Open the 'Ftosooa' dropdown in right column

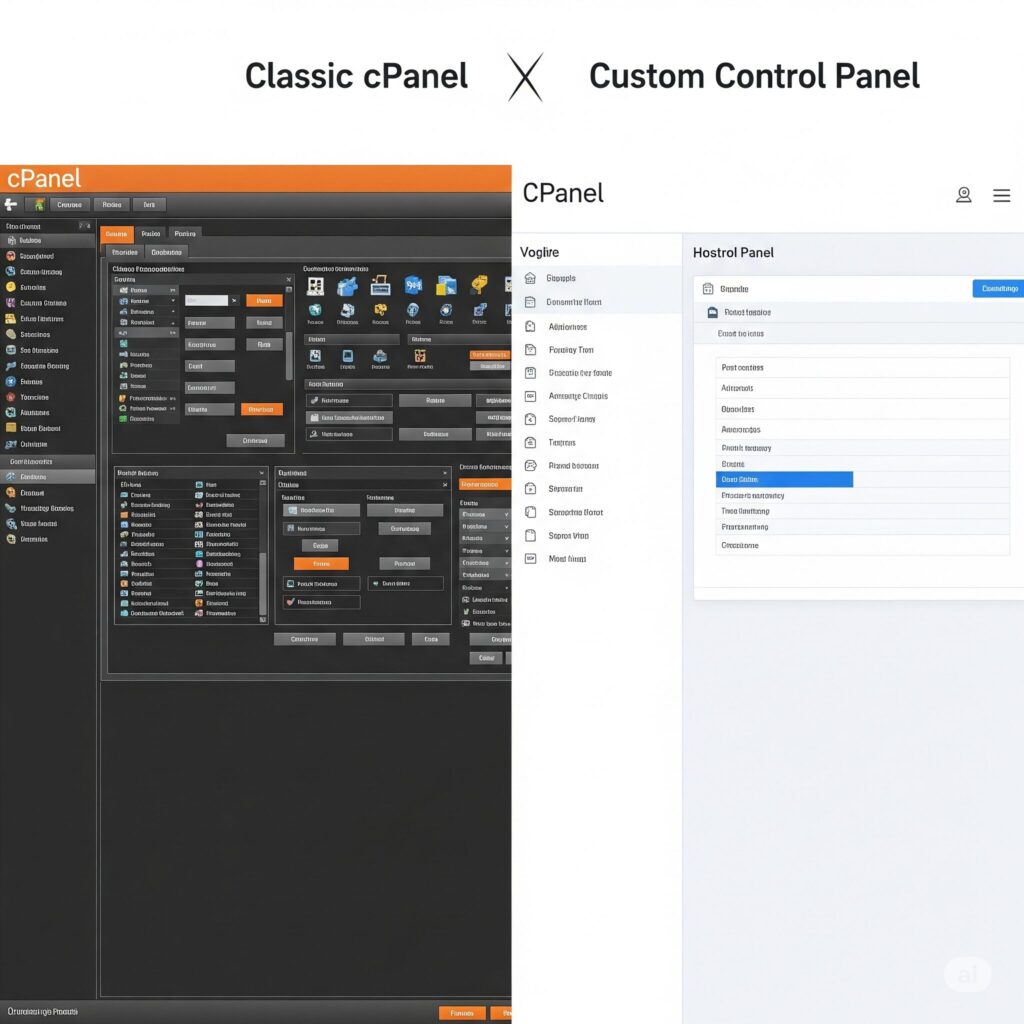click(485, 515)
